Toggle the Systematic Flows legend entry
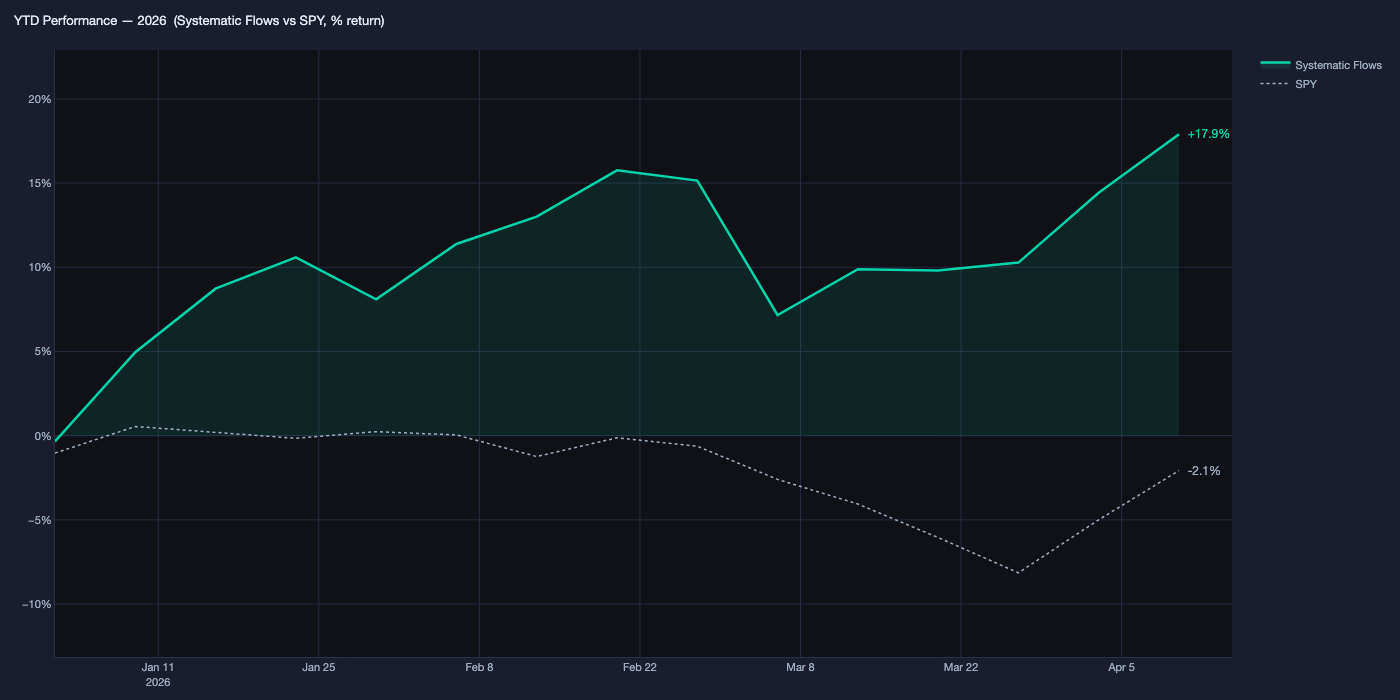The image size is (1400, 700). pyautogui.click(x=1337, y=65)
